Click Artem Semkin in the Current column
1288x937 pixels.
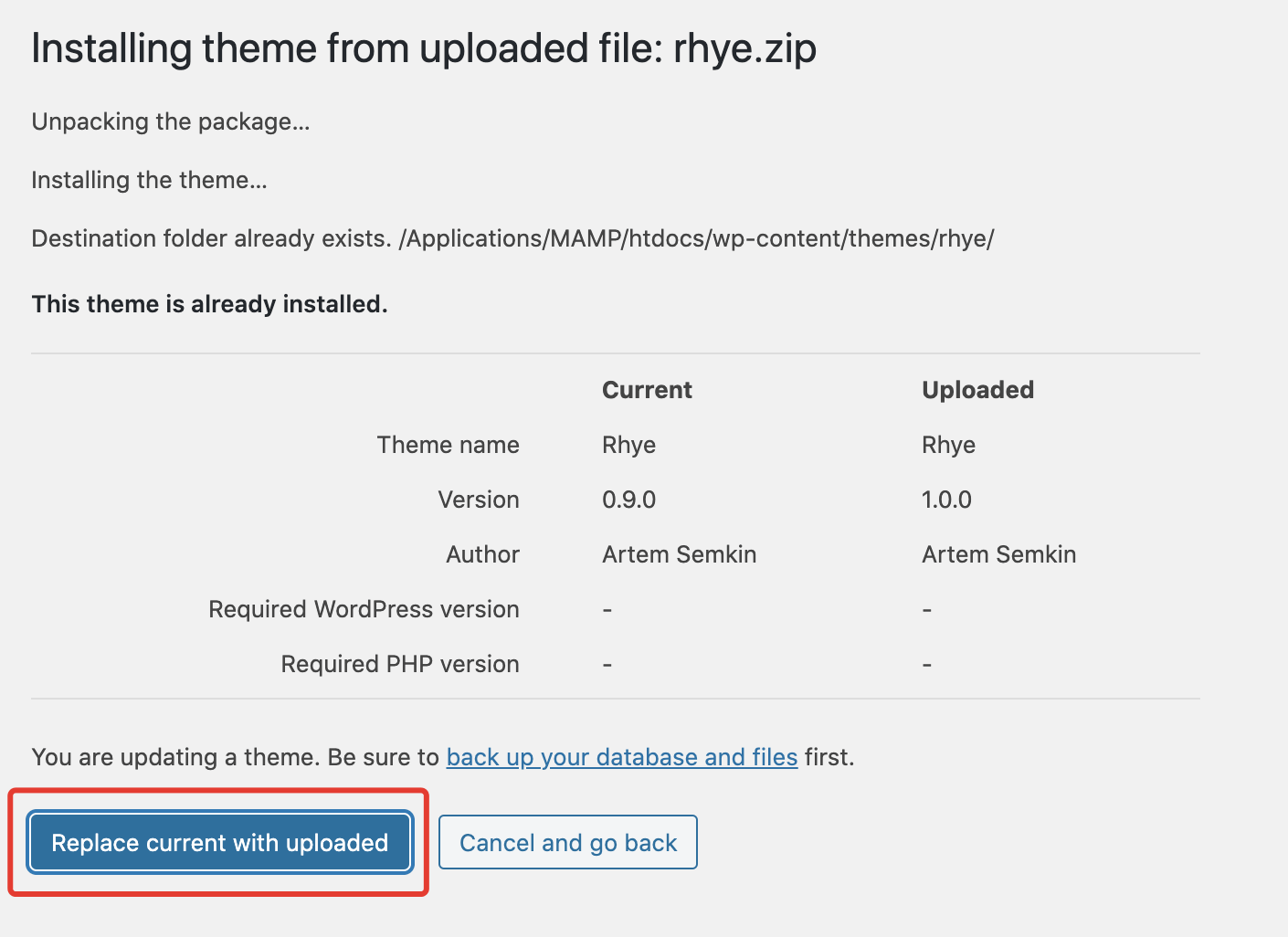click(x=679, y=554)
